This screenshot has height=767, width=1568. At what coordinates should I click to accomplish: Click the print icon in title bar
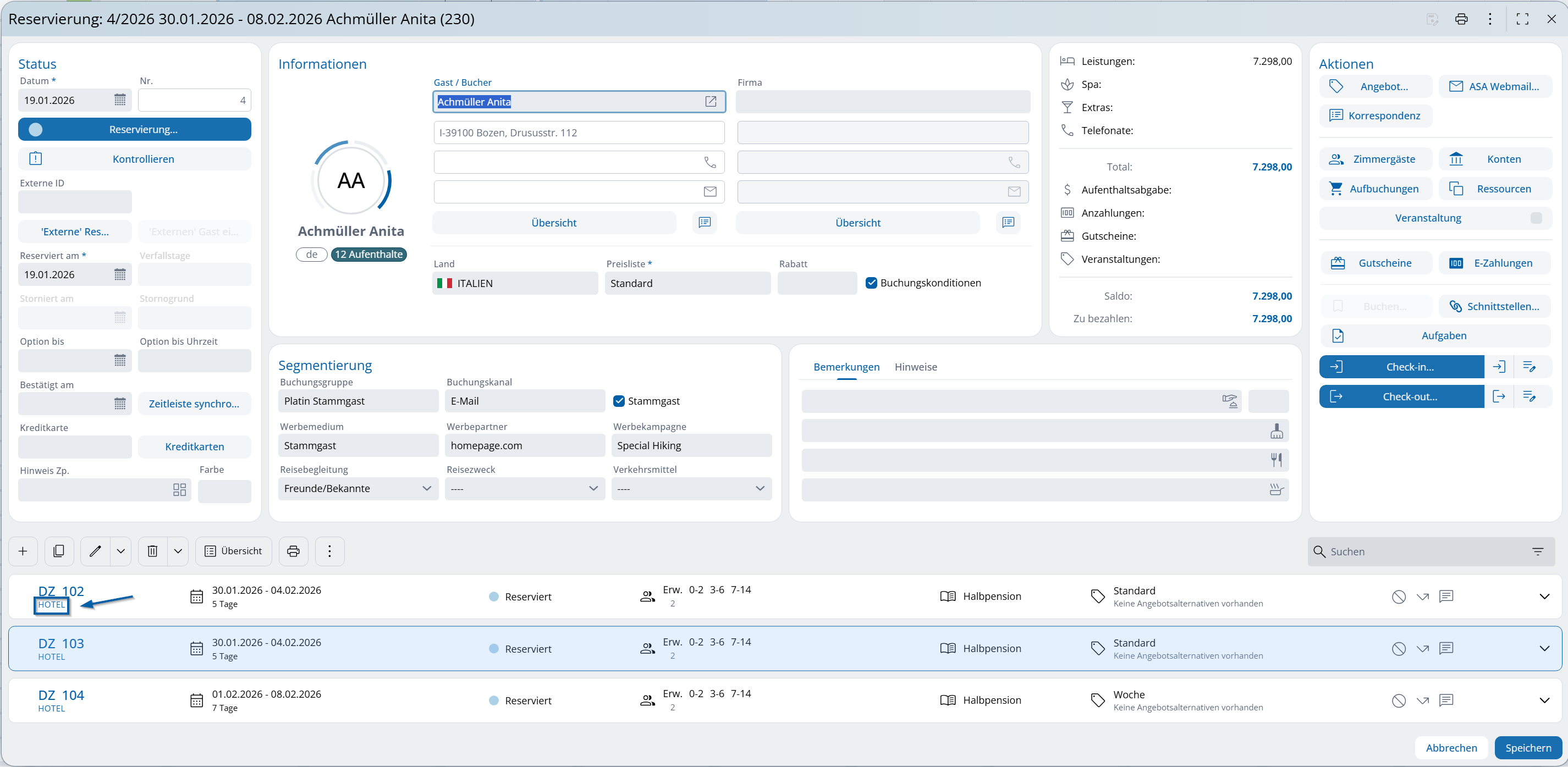(1461, 19)
